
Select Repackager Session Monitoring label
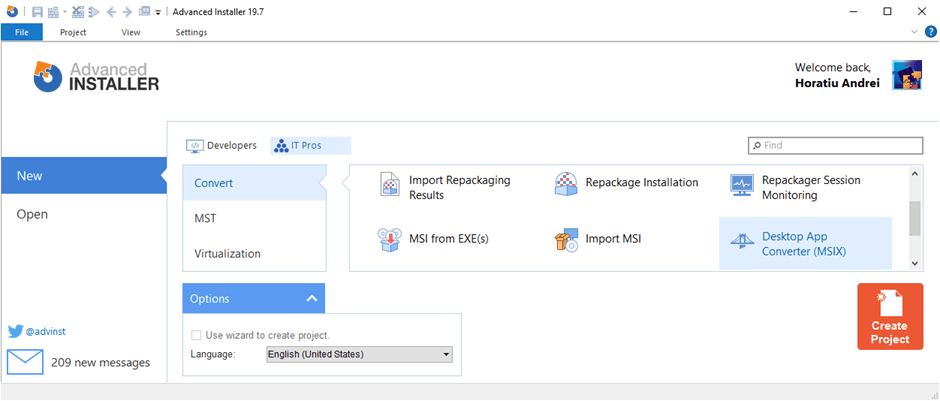click(811, 188)
